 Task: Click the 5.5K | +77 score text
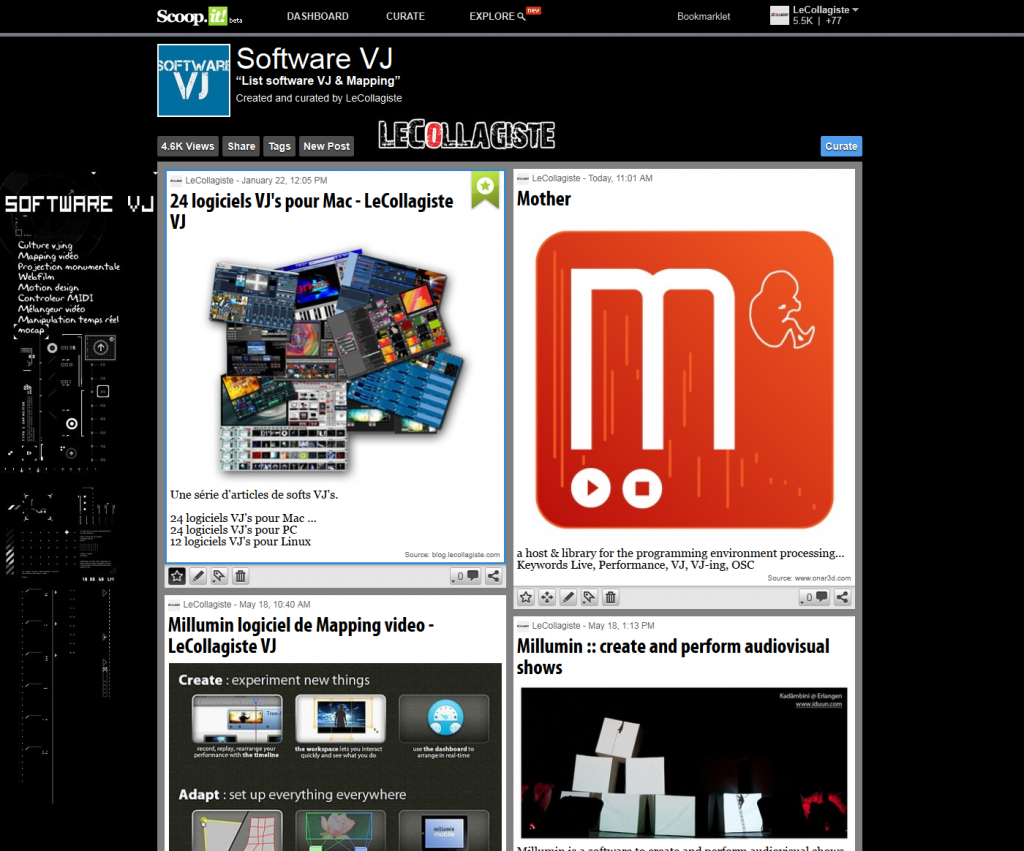[817, 21]
